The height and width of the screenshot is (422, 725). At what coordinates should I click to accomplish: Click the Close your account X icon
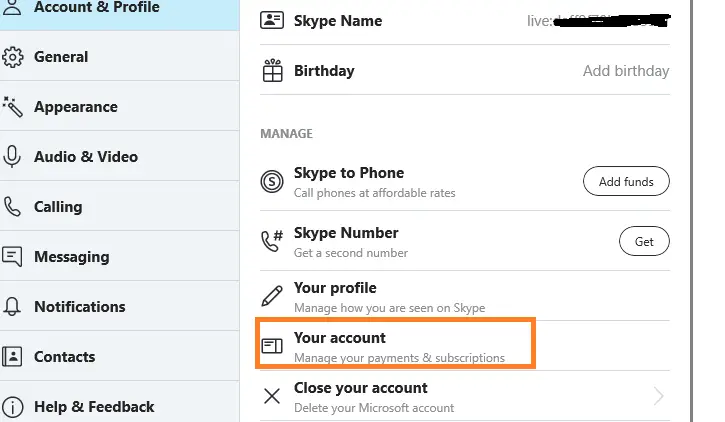(x=272, y=396)
